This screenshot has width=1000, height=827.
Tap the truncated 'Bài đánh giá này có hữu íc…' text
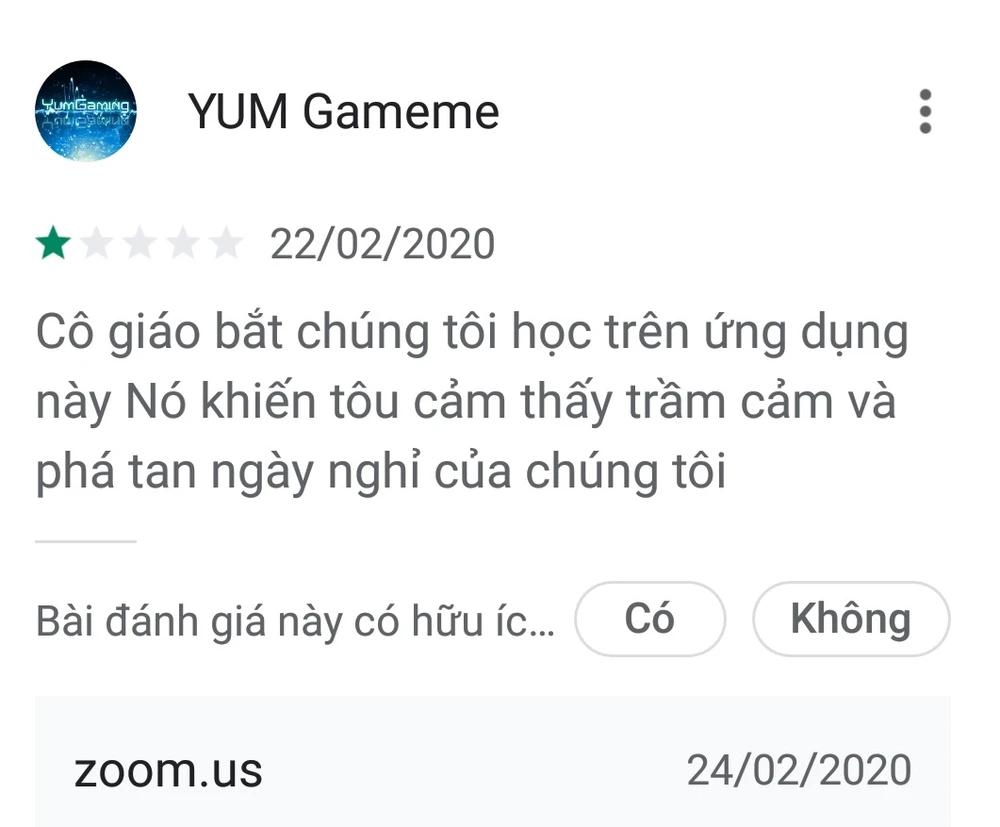pyautogui.click(x=295, y=621)
